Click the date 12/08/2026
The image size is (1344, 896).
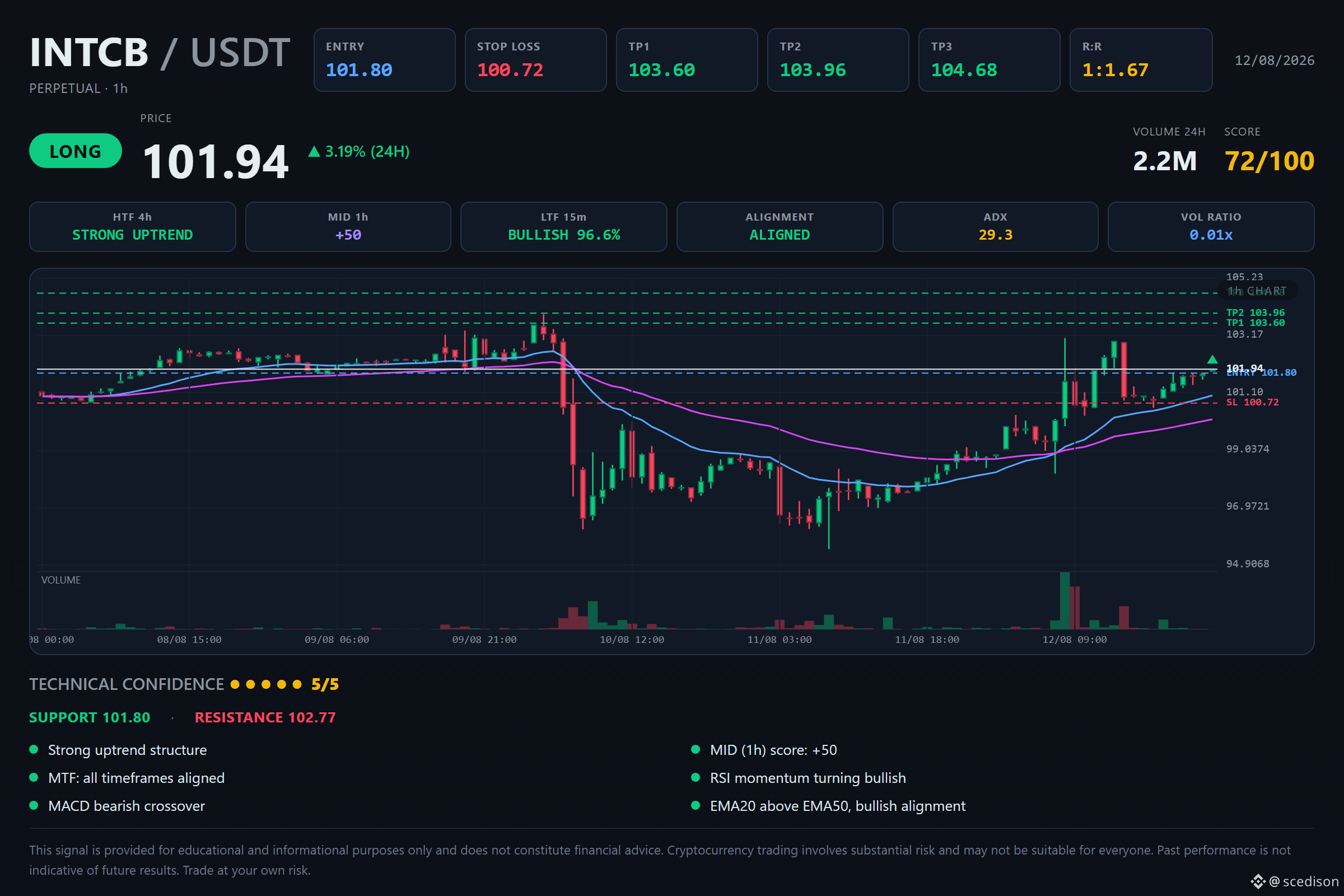[x=1275, y=60]
